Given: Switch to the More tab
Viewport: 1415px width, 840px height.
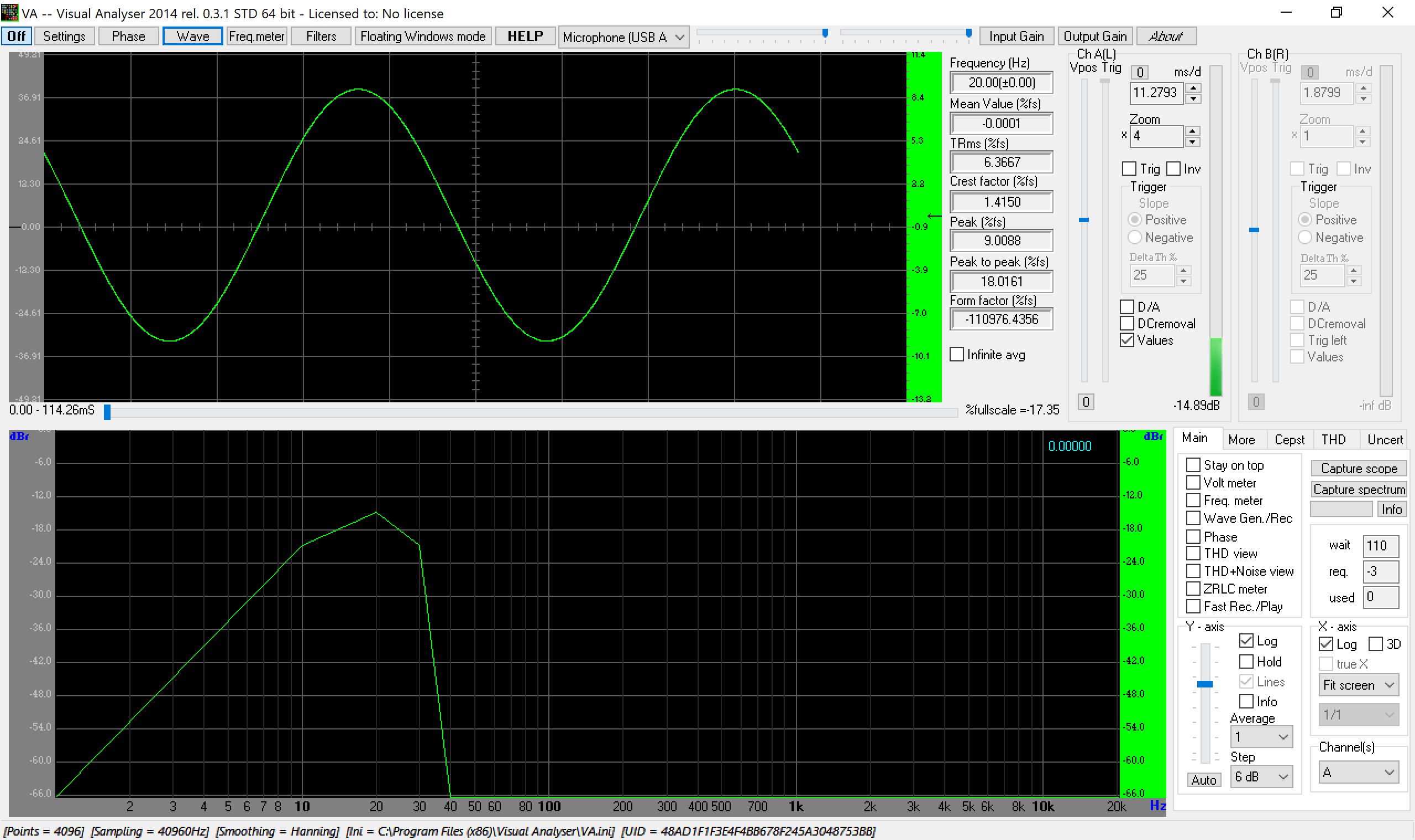Looking at the screenshot, I should click(1241, 440).
